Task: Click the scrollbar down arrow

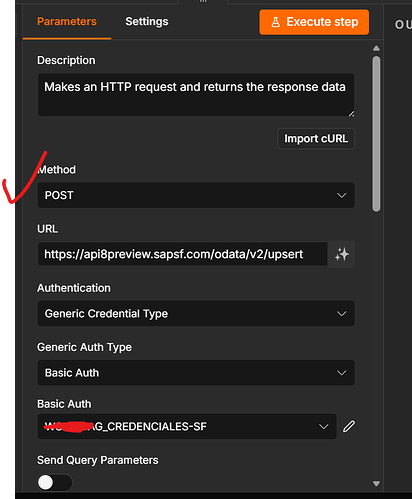Action: [376, 483]
